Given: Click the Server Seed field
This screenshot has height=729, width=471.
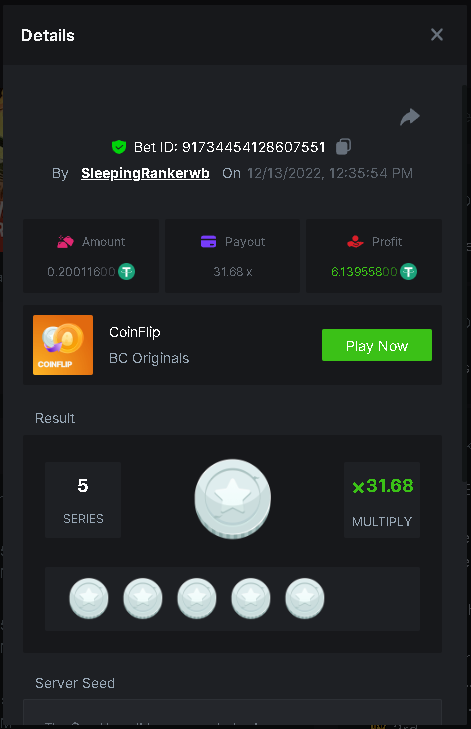Looking at the screenshot, I should 232,714.
